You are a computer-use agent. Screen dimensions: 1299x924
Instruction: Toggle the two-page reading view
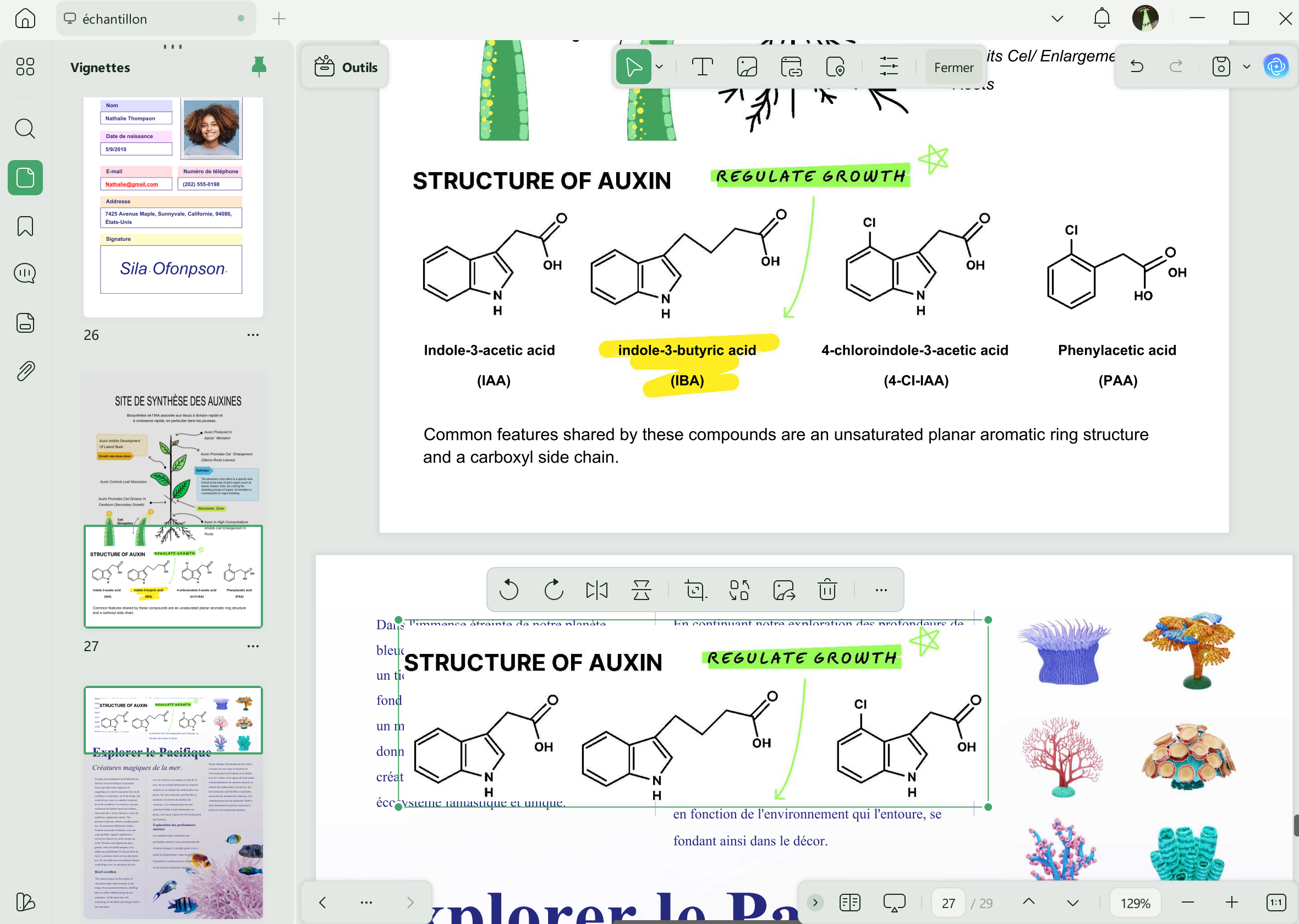click(x=849, y=903)
